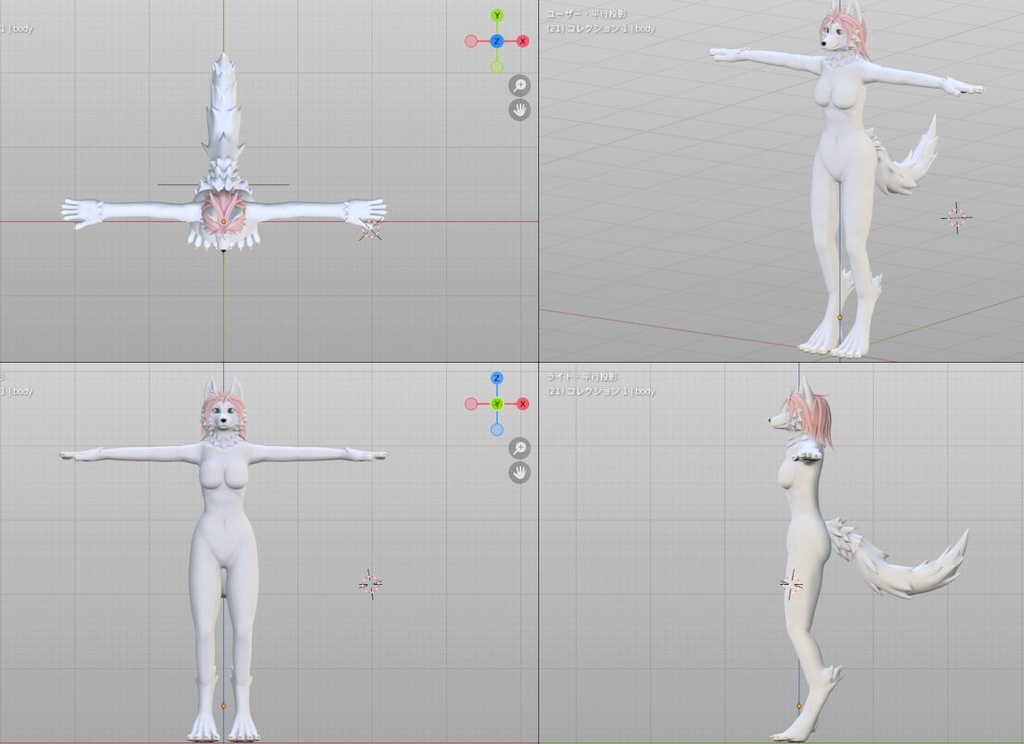Select the Pan hand icon in top viewport

[x=521, y=109]
